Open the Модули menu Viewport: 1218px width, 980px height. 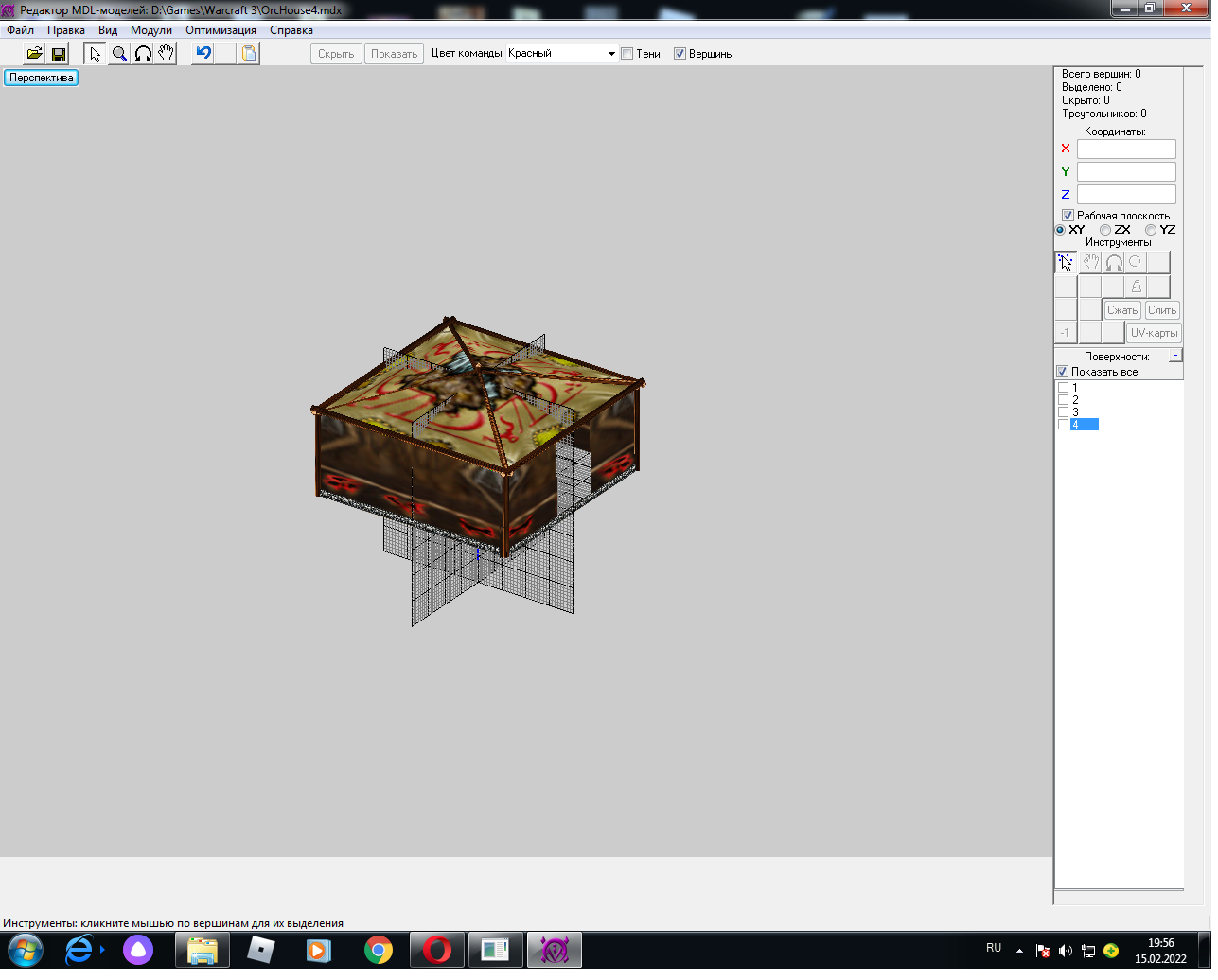(151, 30)
